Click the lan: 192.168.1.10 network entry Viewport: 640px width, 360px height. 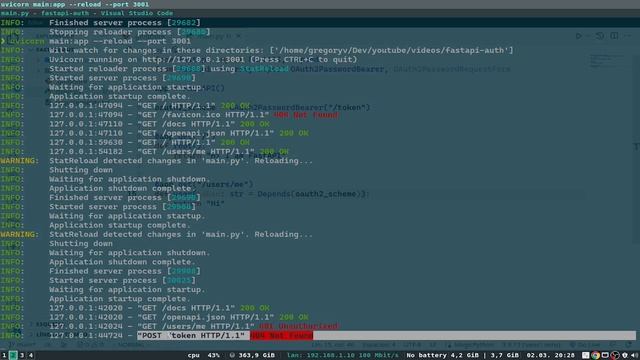pyautogui.click(x=342, y=356)
